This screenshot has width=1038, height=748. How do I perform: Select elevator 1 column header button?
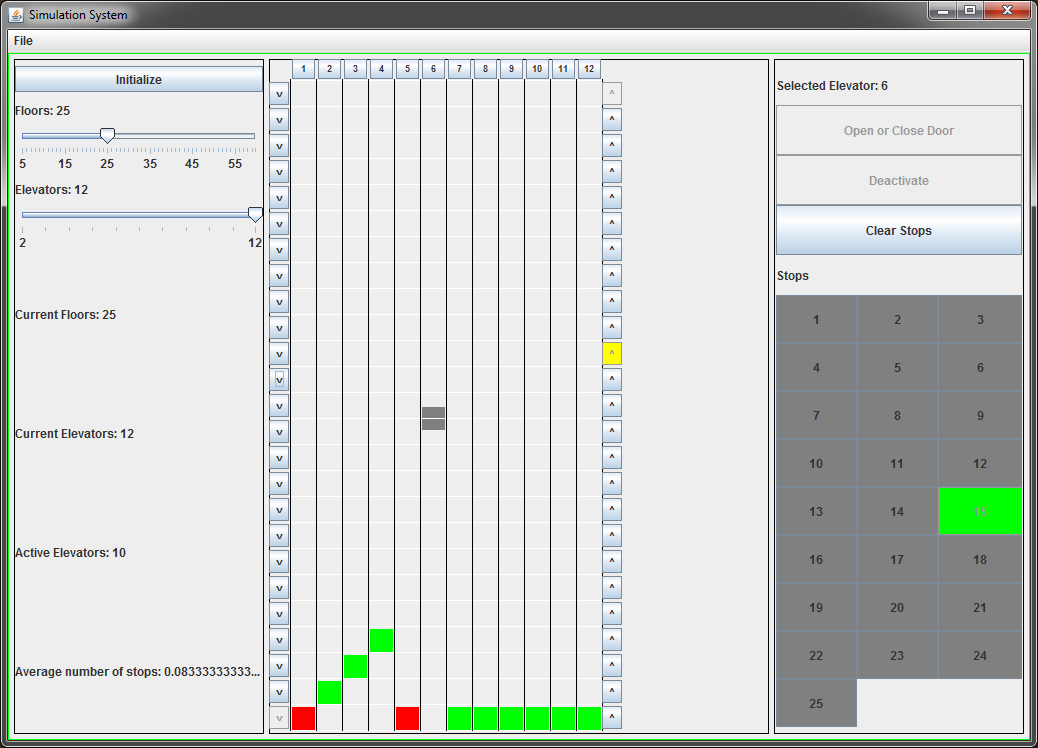pyautogui.click(x=304, y=69)
